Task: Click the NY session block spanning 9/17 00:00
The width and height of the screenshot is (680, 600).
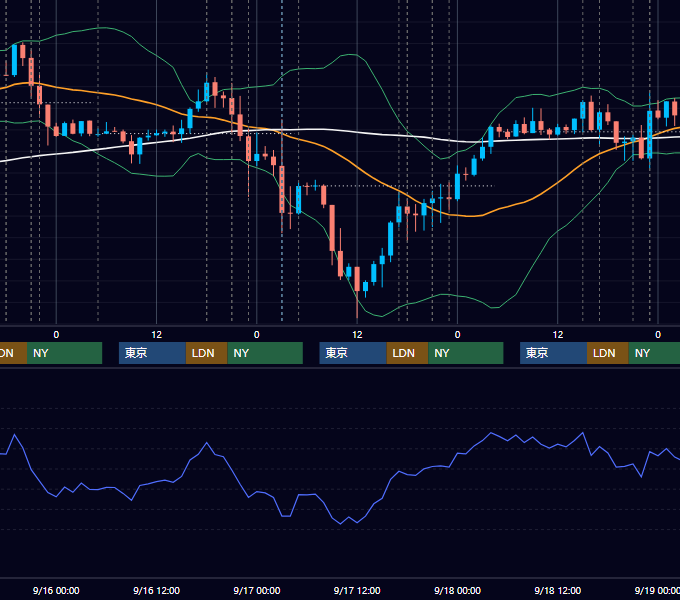Action: pyautogui.click(x=265, y=353)
